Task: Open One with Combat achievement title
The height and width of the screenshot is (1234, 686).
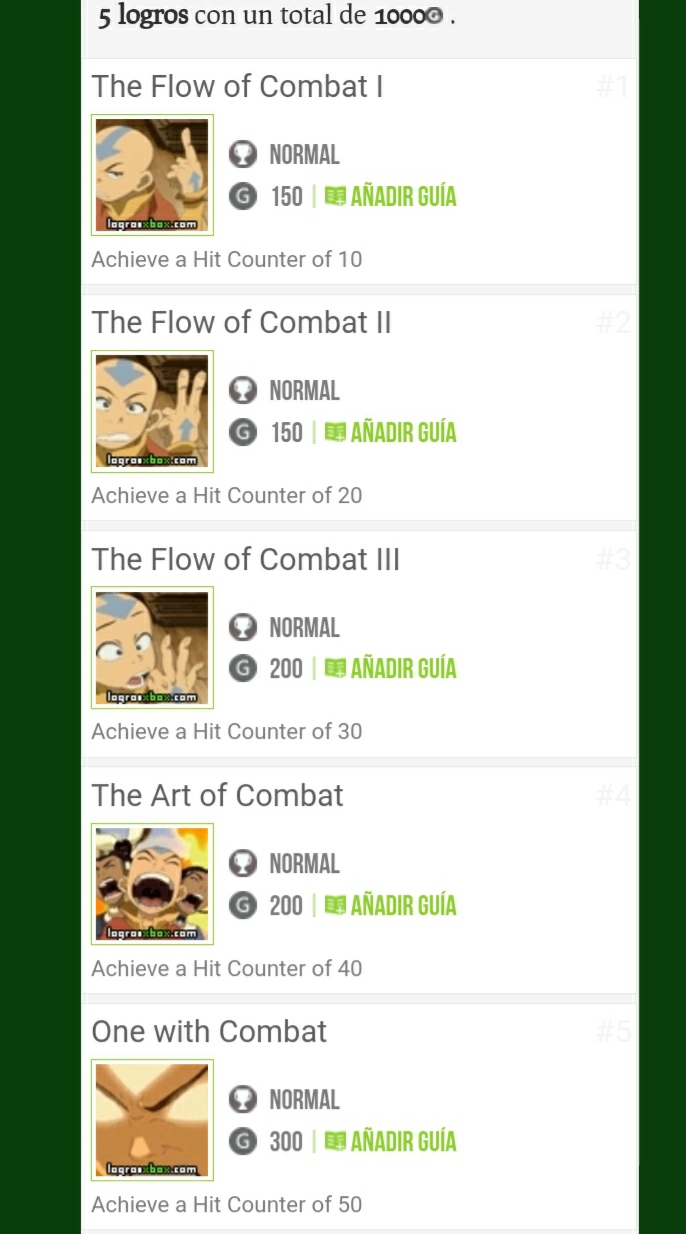Action: point(209,1032)
